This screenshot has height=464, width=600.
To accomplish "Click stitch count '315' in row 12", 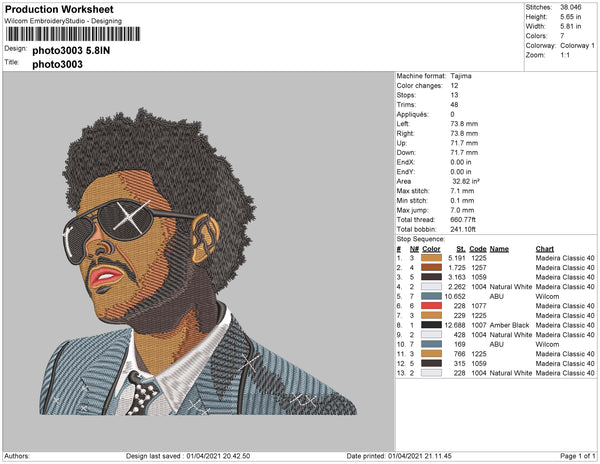I will pyautogui.click(x=460, y=363).
